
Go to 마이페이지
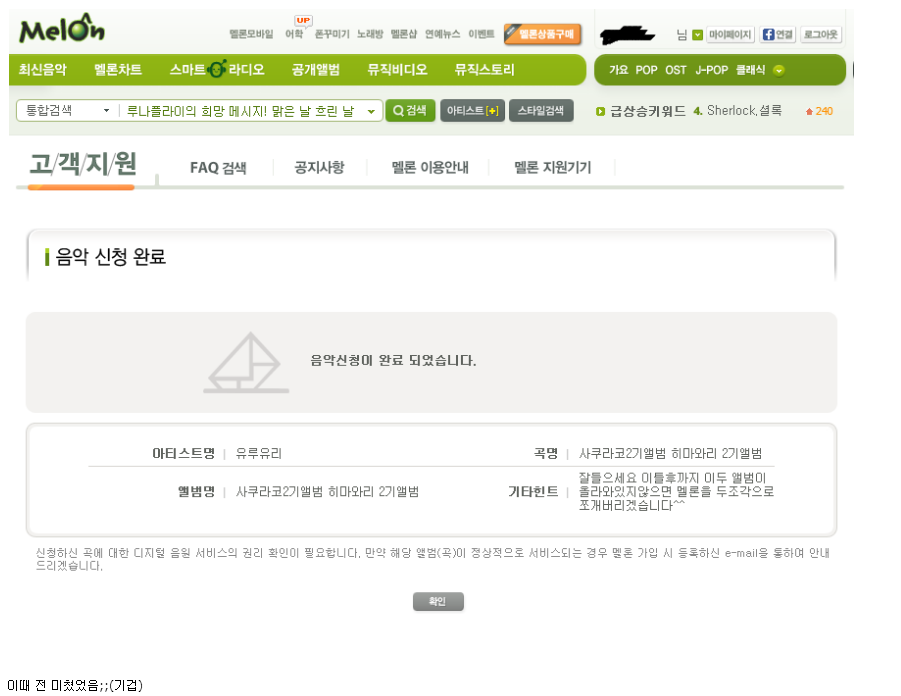730,34
